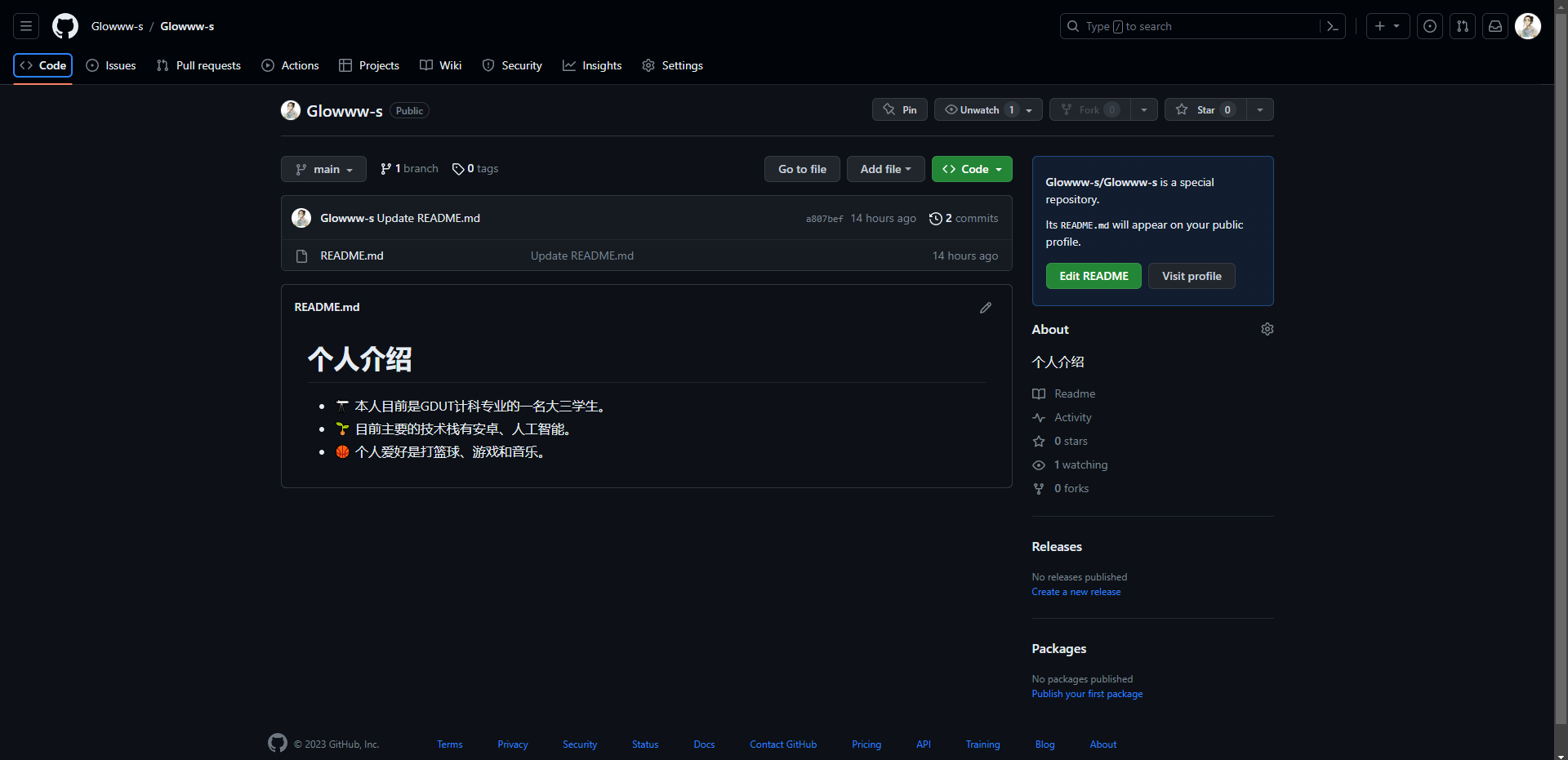This screenshot has height=760, width=1568.
Task: Open the Privacy footer link
Action: [513, 744]
